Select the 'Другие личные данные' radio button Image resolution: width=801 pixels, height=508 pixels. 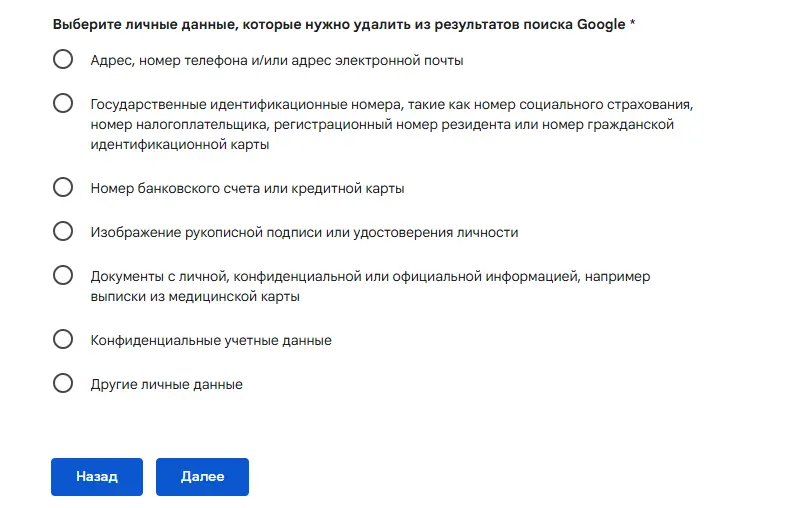(63, 383)
